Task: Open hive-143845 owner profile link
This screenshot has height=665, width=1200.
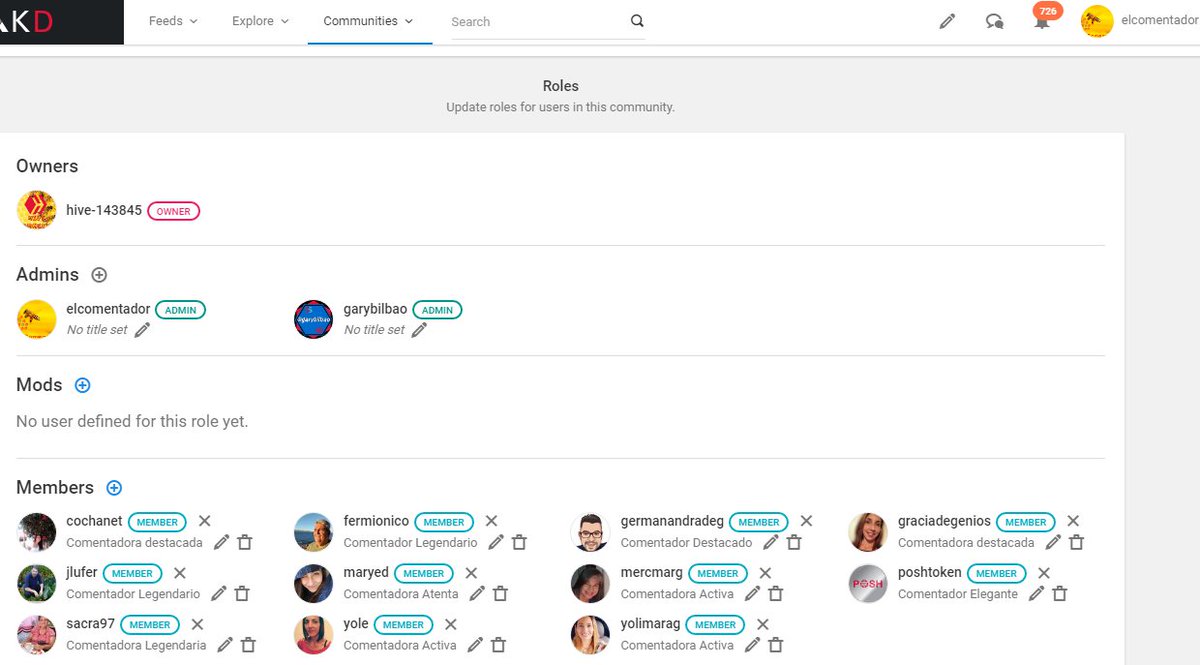Action: (104, 210)
